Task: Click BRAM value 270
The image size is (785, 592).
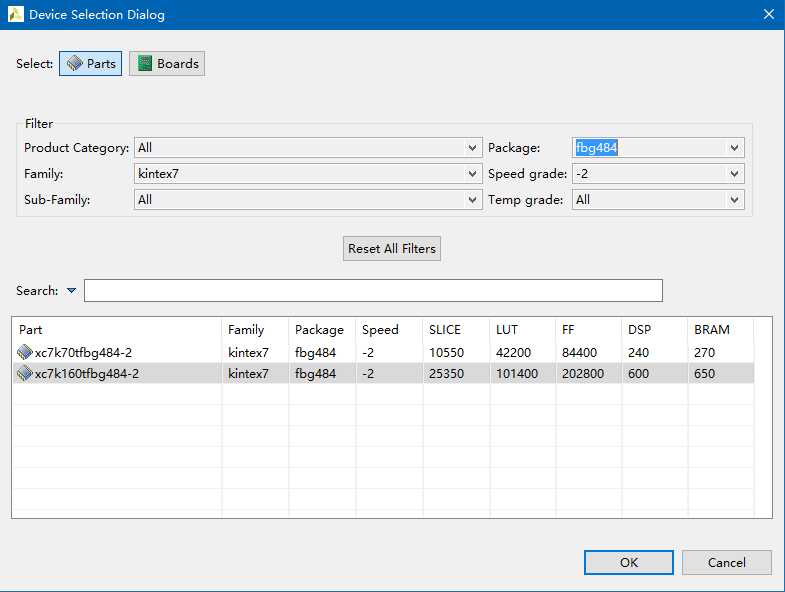Action: click(x=704, y=353)
